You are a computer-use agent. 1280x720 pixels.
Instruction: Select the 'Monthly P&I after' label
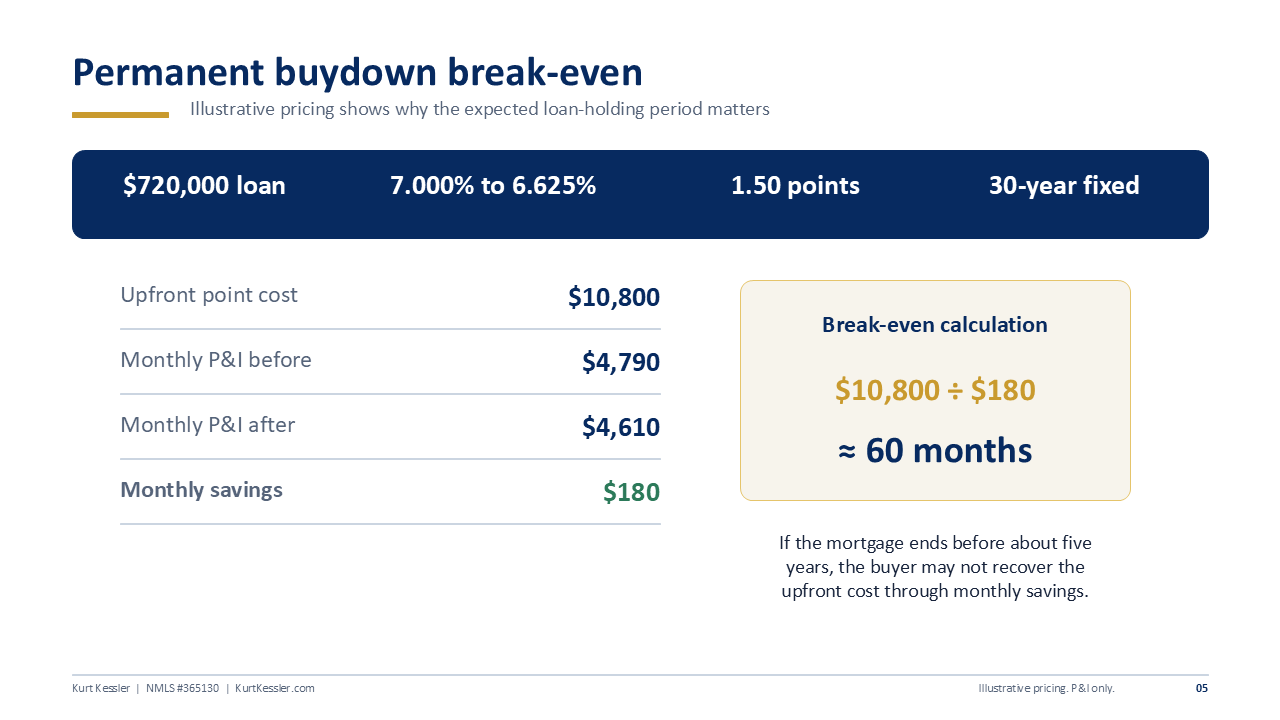pyautogui.click(x=208, y=425)
